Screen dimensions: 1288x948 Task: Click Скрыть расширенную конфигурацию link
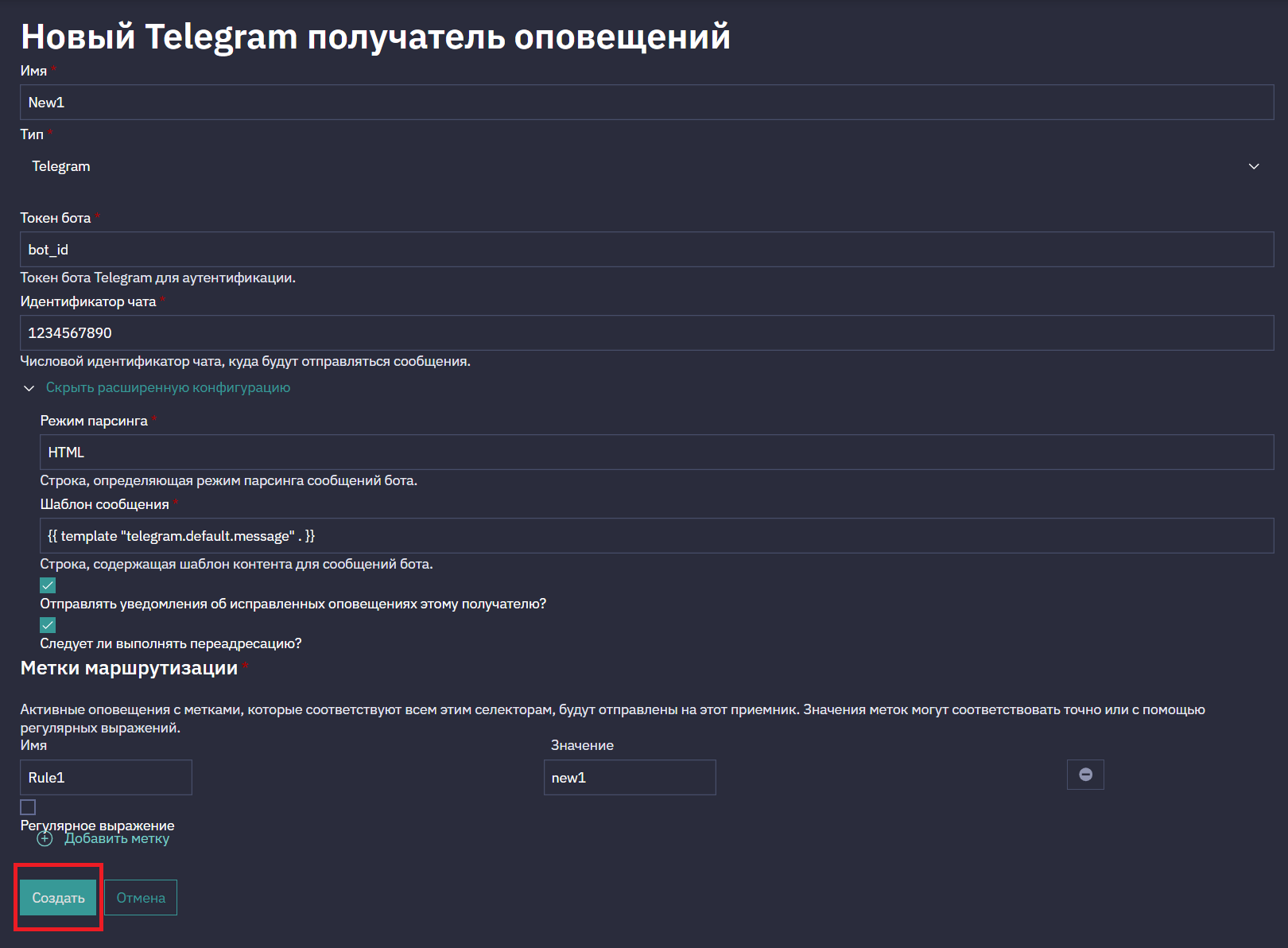tap(168, 387)
